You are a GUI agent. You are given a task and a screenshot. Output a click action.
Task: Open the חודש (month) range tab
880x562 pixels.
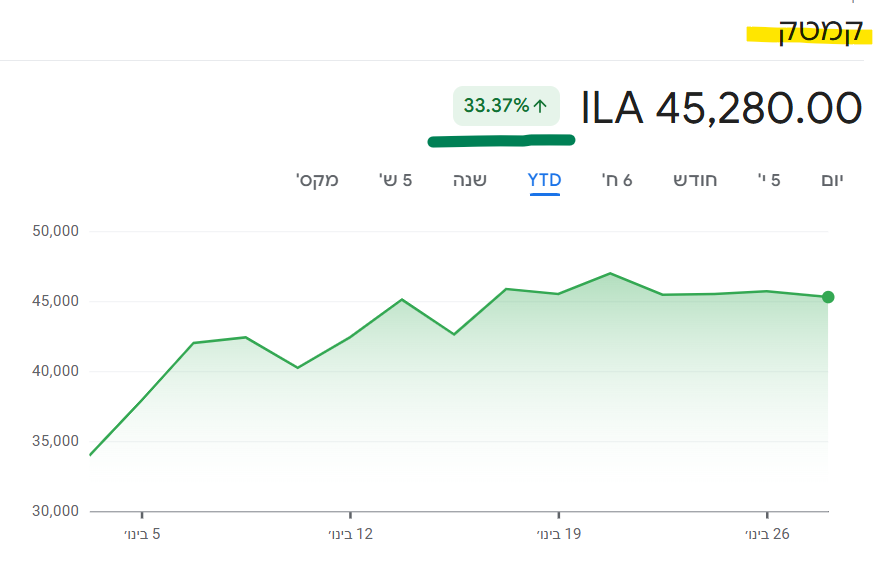click(x=694, y=180)
